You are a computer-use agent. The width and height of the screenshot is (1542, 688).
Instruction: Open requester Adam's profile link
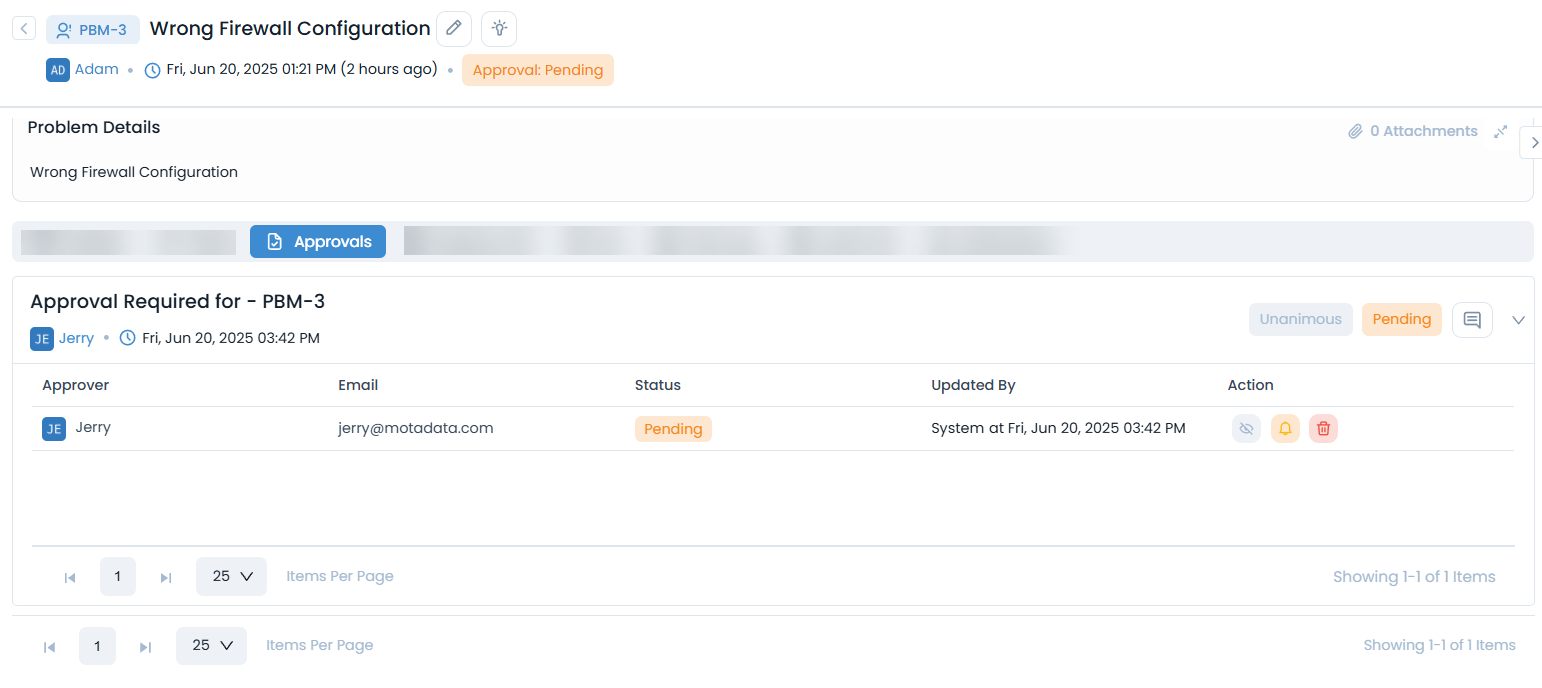point(96,70)
